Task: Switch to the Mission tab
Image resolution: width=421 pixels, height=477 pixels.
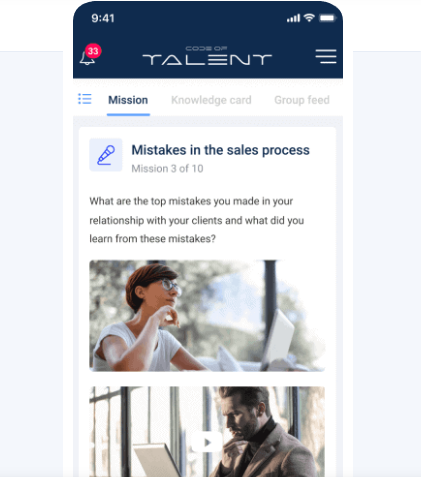Action: pyautogui.click(x=128, y=100)
